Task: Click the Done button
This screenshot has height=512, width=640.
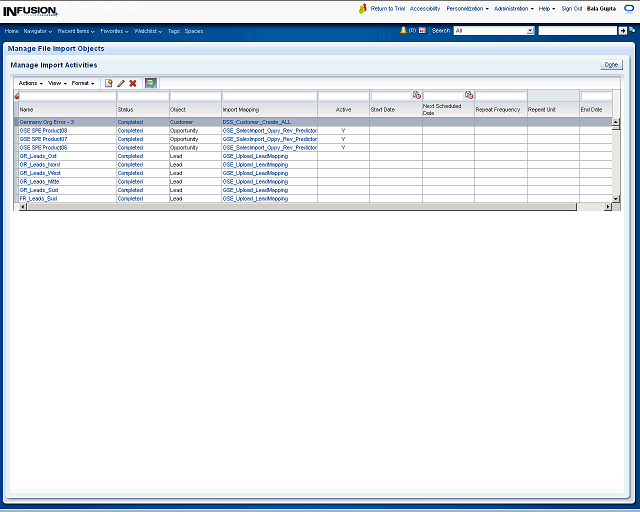Action: coord(611,64)
